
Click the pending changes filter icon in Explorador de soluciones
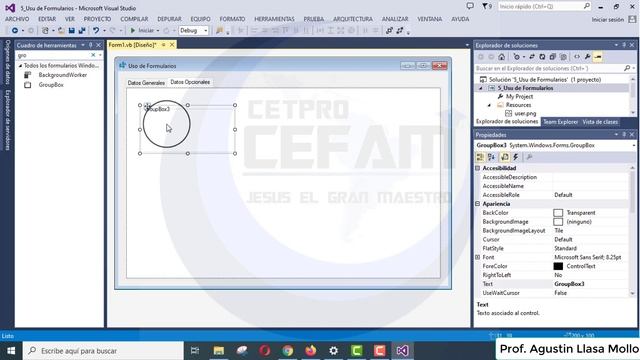(x=517, y=57)
